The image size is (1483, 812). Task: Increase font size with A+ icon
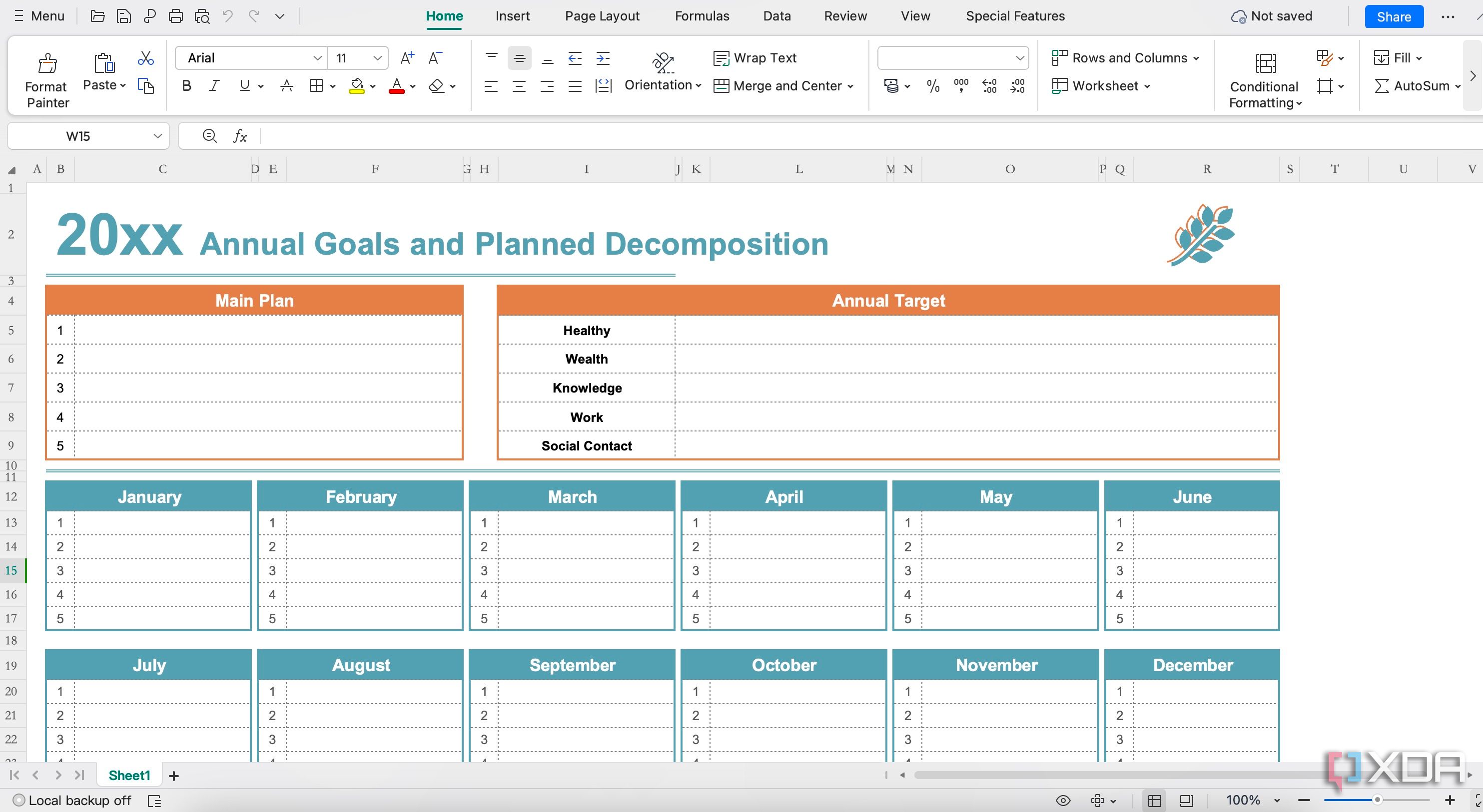pos(407,57)
